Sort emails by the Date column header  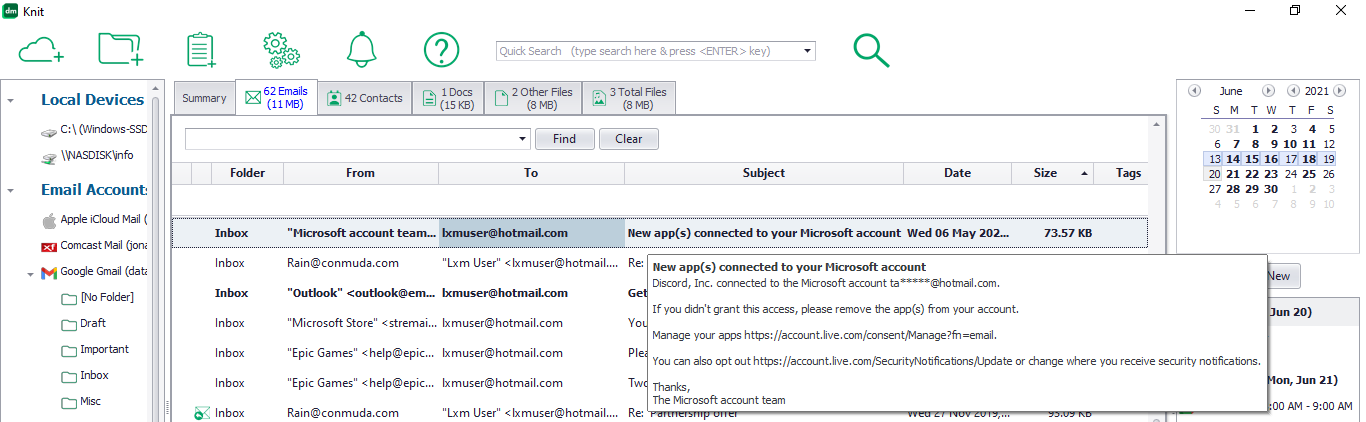click(957, 173)
